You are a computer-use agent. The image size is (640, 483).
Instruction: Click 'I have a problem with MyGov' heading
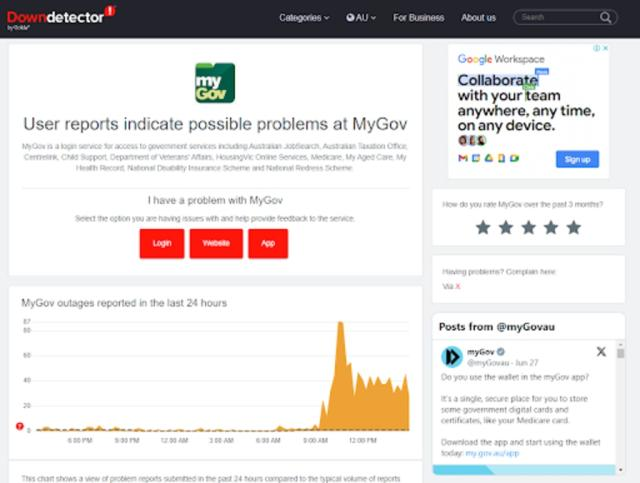tap(215, 200)
